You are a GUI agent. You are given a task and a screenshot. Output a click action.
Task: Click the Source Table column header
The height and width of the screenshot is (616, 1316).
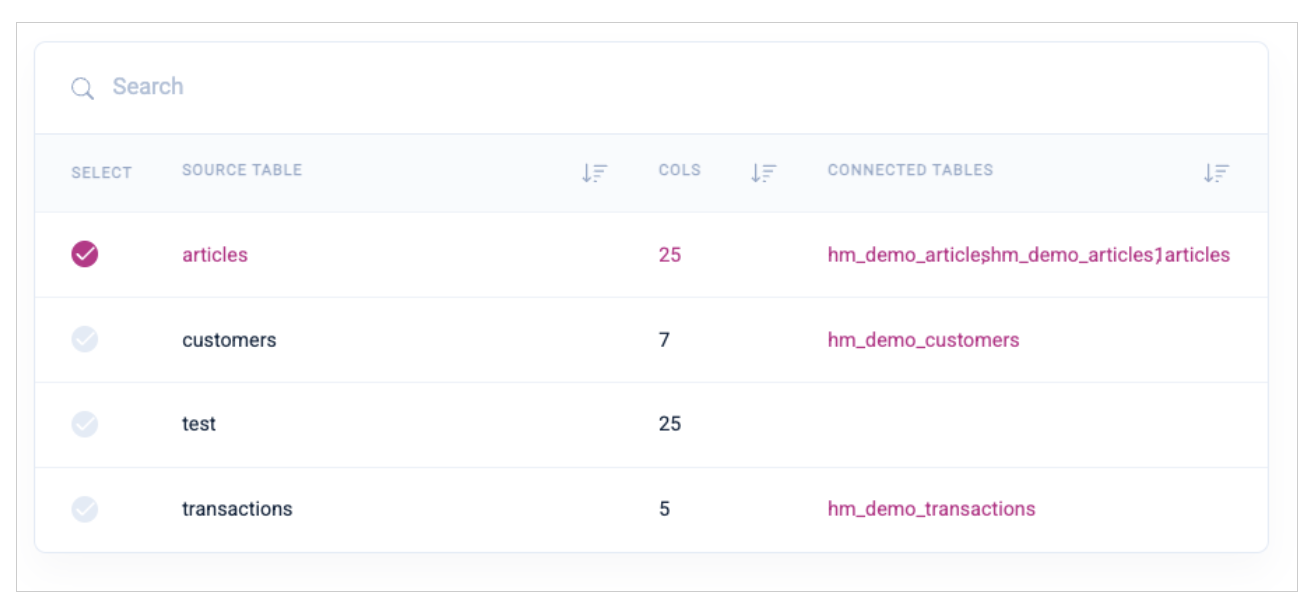[x=242, y=170]
